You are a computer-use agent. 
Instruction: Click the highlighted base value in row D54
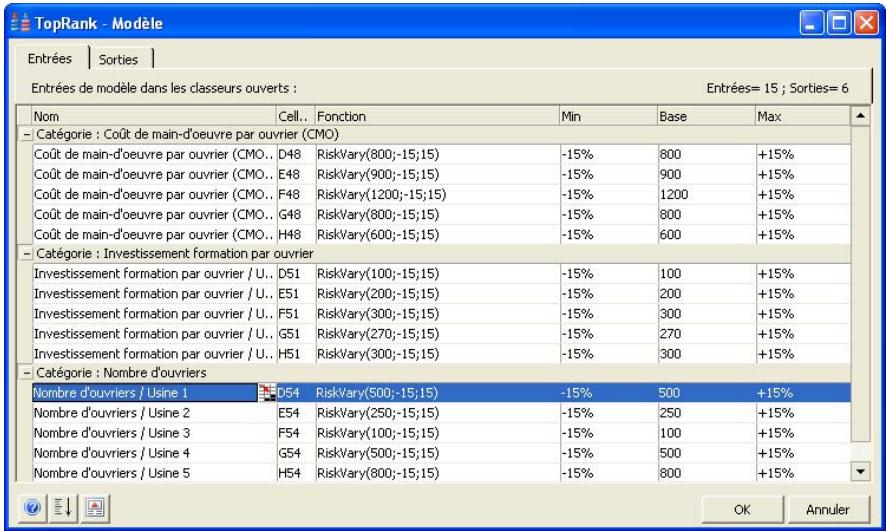[670, 392]
